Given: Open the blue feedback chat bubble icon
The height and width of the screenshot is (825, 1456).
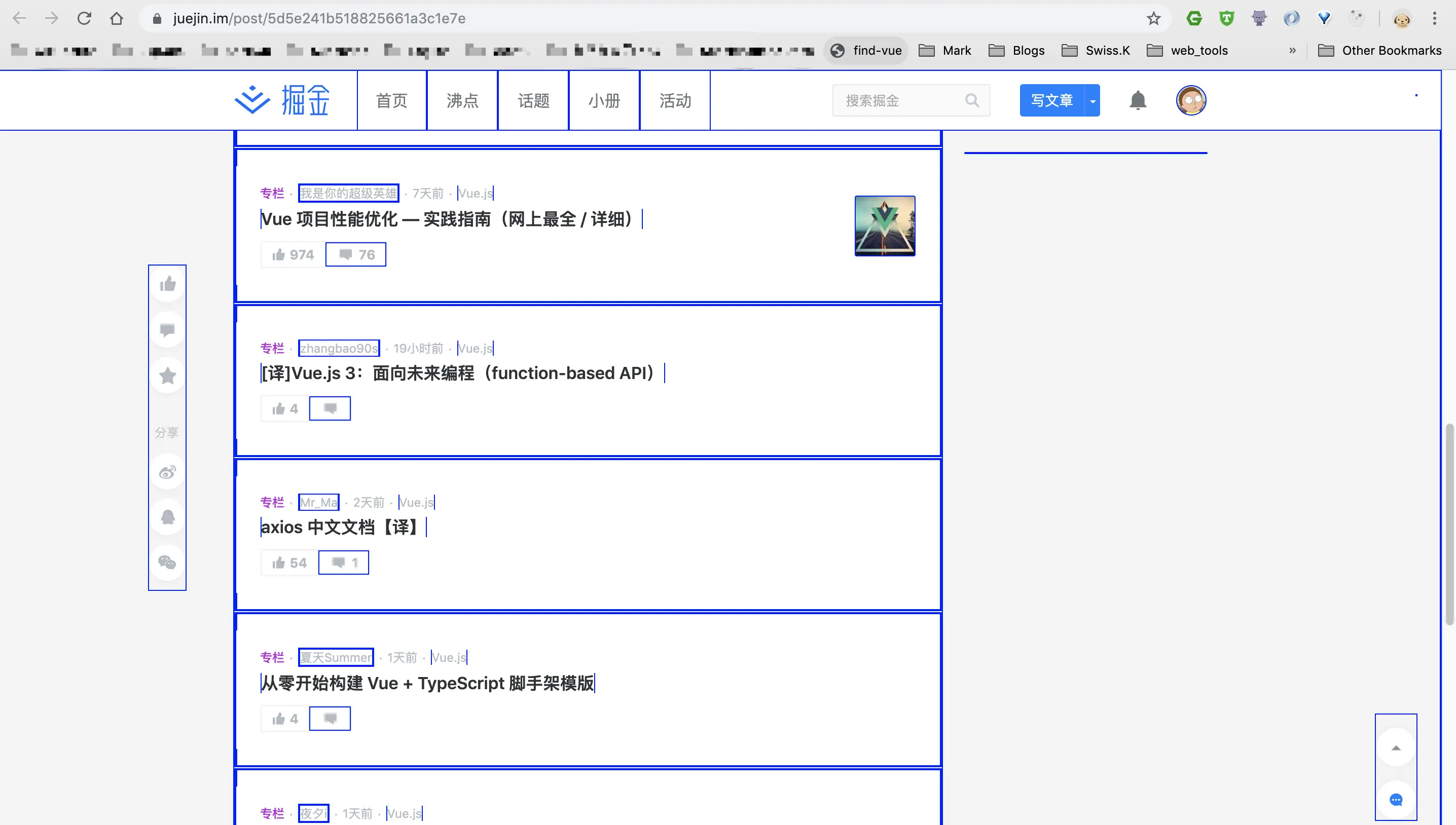Looking at the screenshot, I should 1396,800.
